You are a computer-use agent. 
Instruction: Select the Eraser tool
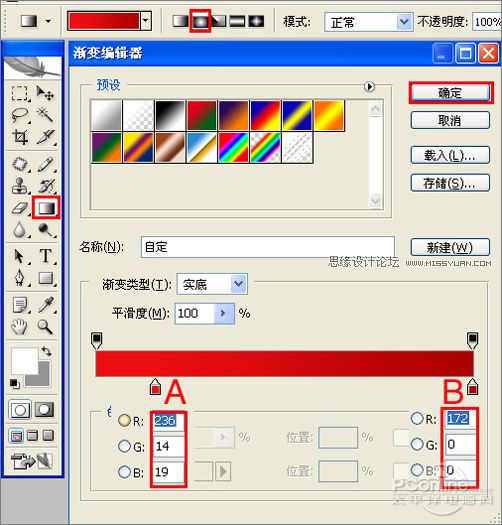pos(19,208)
